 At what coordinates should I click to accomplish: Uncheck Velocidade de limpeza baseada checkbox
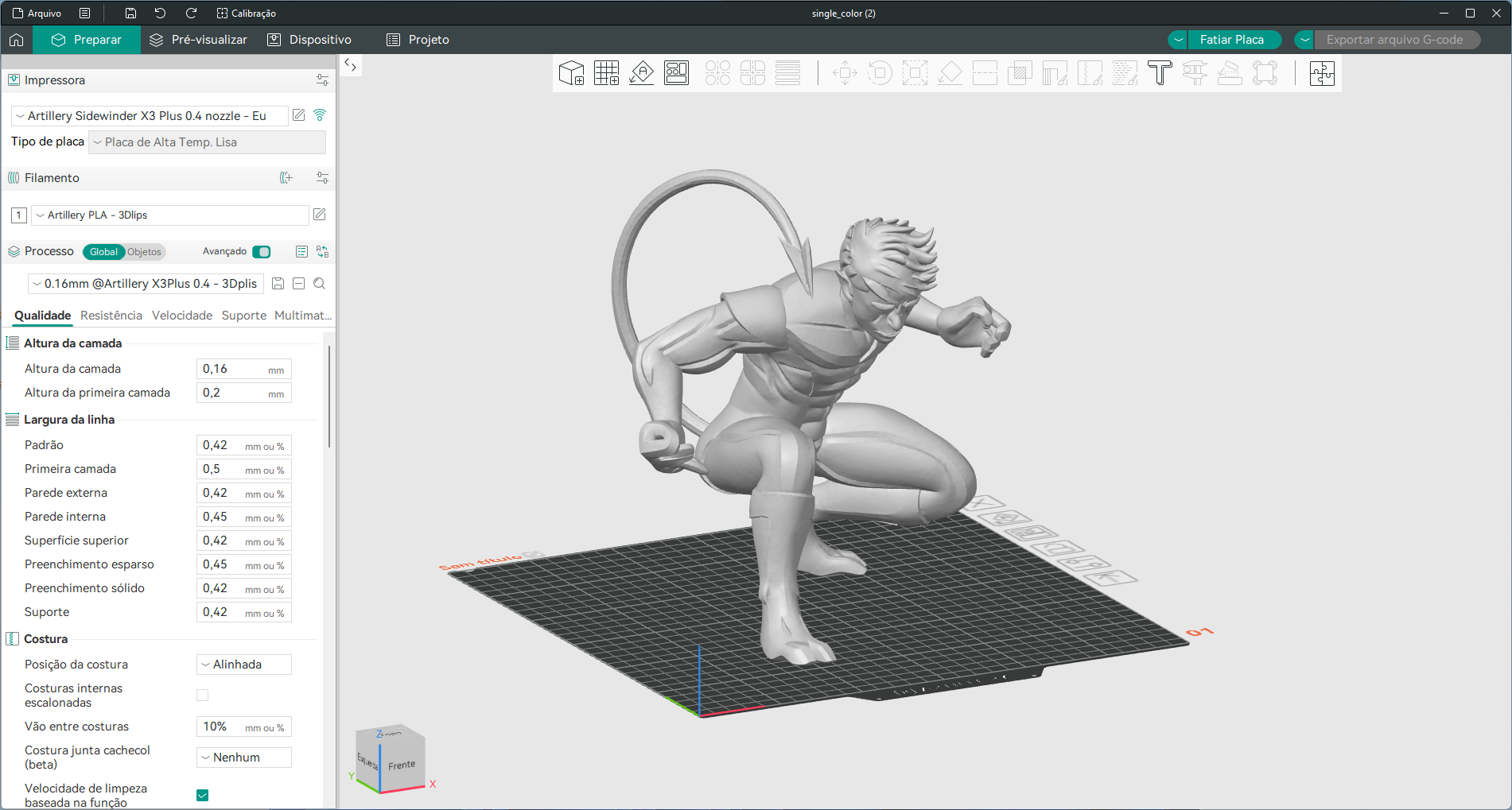pos(203,796)
